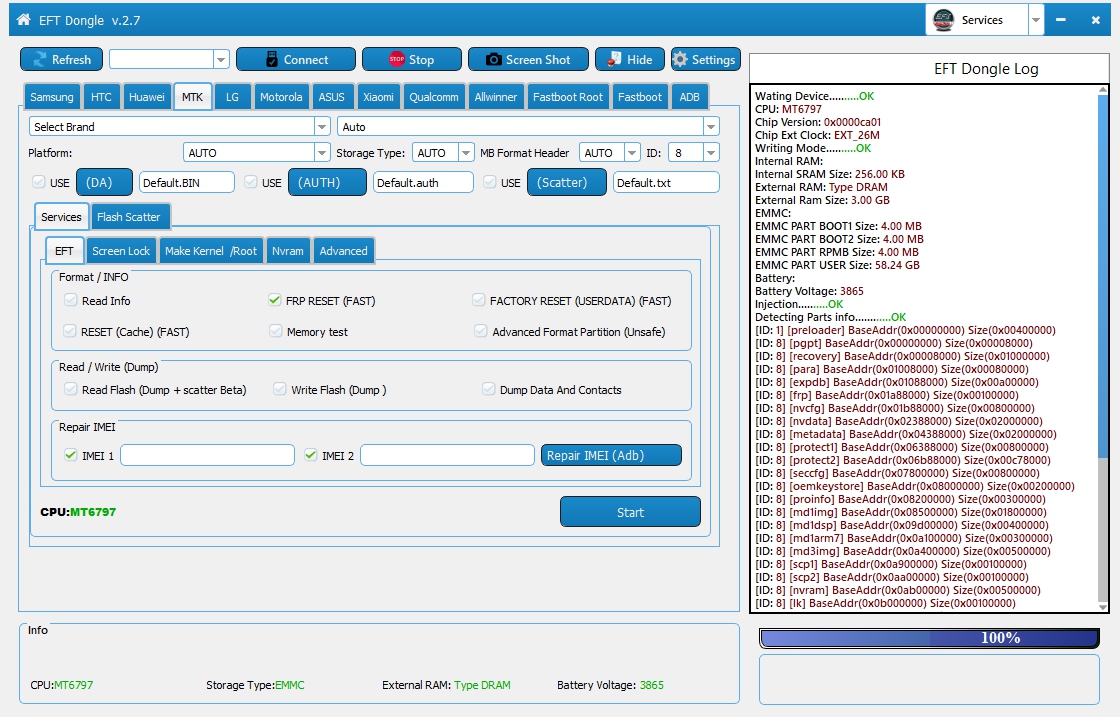Open the port dropdown beside Refresh
Screen dimensions: 1120x717
(221, 60)
